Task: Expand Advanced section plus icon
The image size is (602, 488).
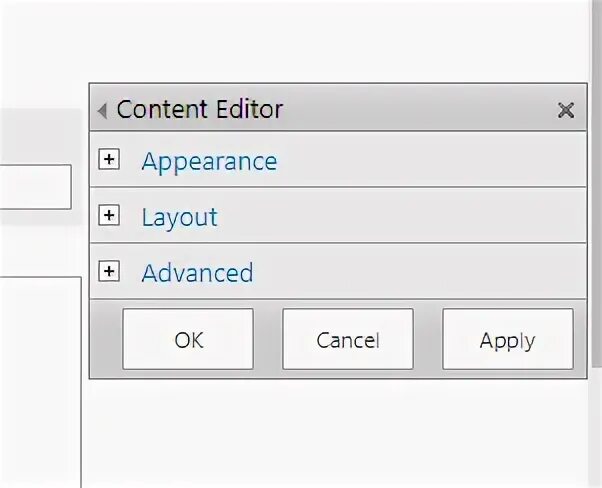Action: (x=110, y=272)
